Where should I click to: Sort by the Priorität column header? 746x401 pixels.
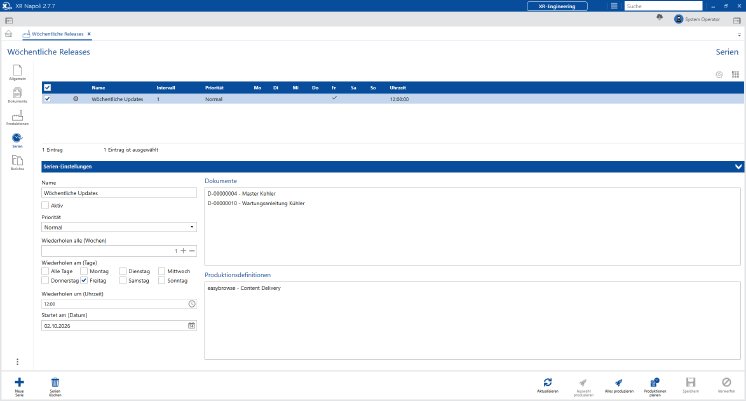215,88
